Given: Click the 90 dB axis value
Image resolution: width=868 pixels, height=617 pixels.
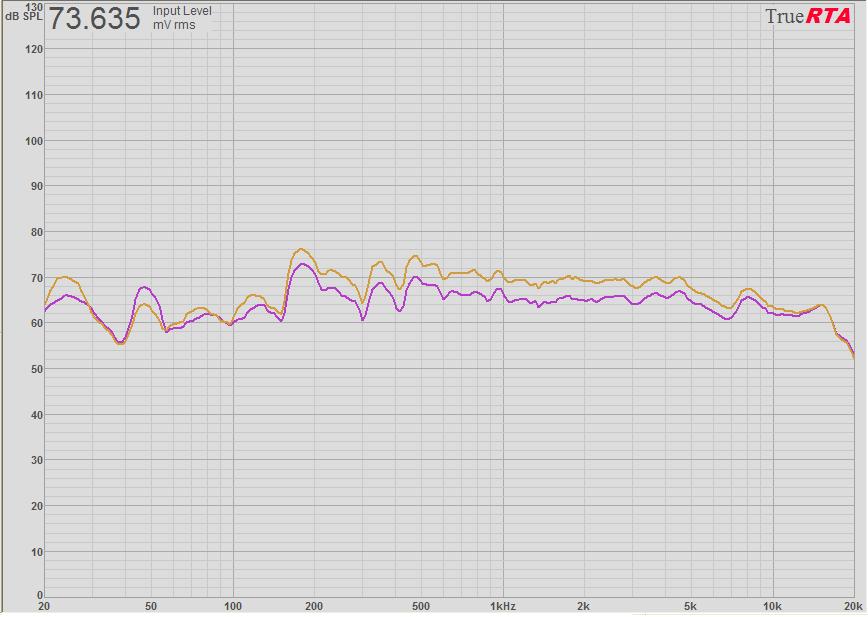Looking at the screenshot, I should pyautogui.click(x=36, y=186).
